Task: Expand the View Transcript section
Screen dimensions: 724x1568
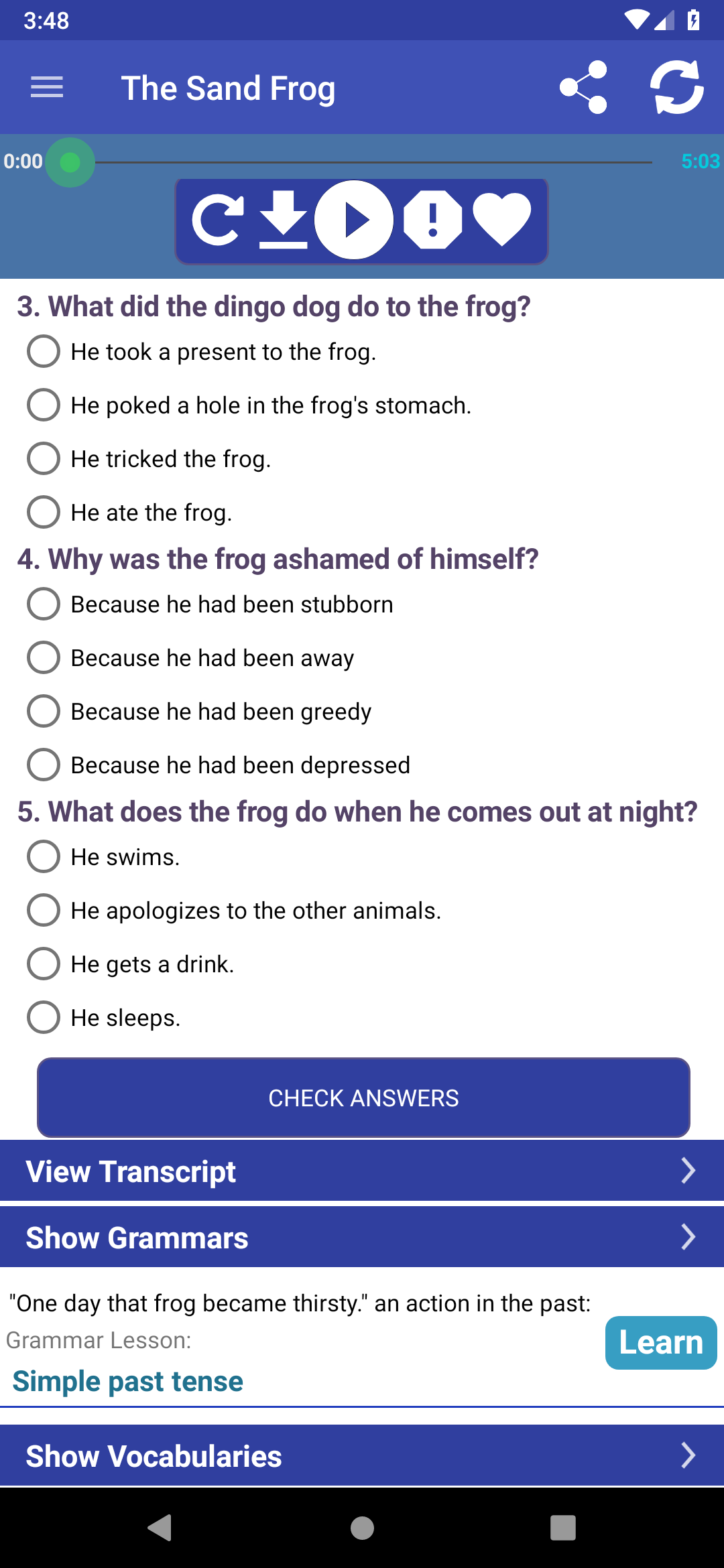Action: point(362,1171)
